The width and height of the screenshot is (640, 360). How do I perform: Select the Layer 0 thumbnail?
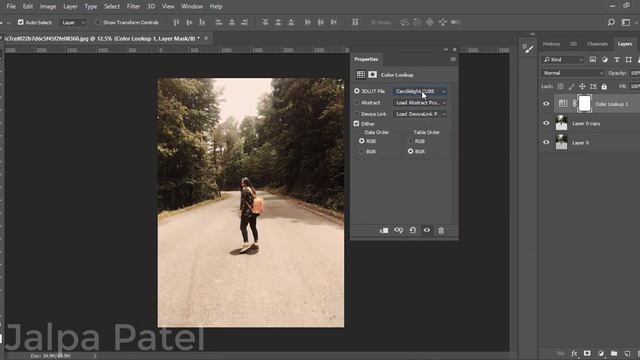click(562, 142)
